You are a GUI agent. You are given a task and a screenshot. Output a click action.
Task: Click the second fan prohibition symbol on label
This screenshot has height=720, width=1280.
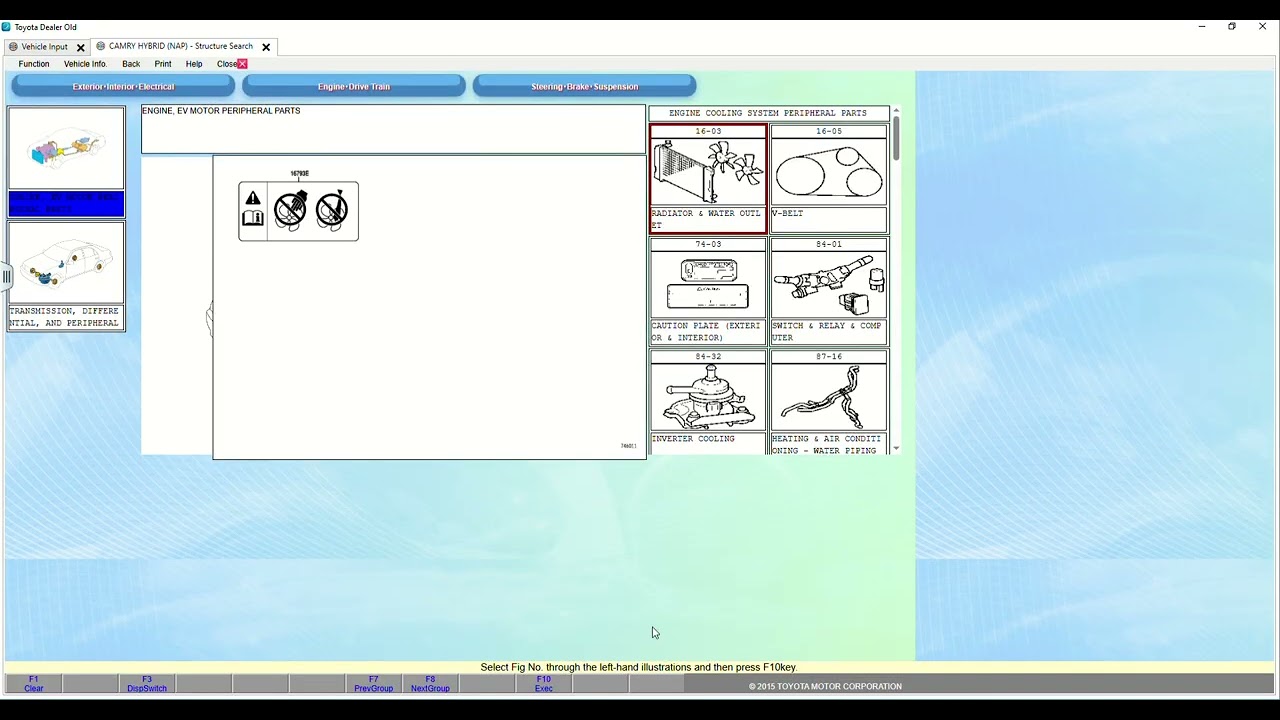[332, 210]
